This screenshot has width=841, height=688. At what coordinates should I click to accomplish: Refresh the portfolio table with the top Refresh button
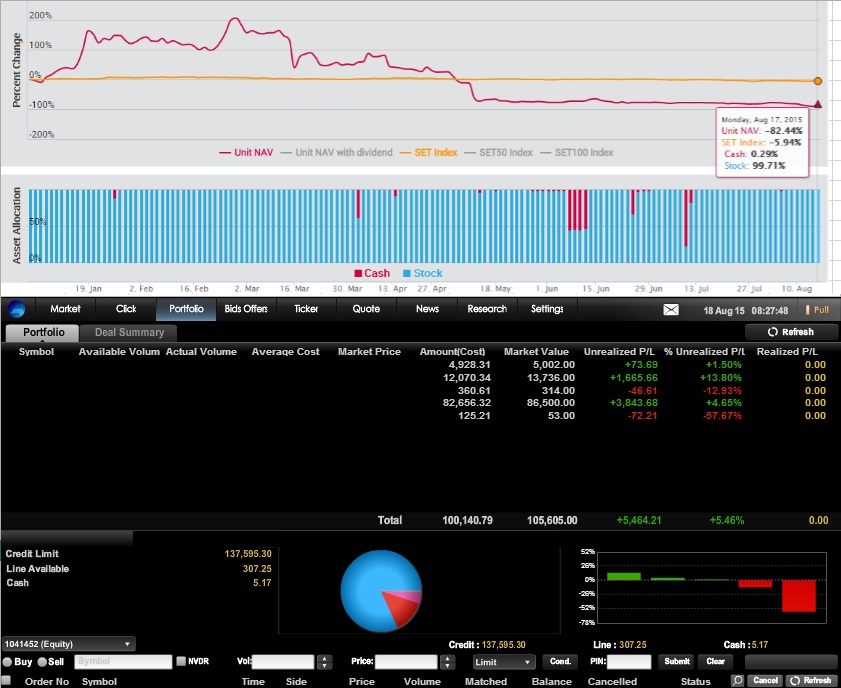(791, 332)
